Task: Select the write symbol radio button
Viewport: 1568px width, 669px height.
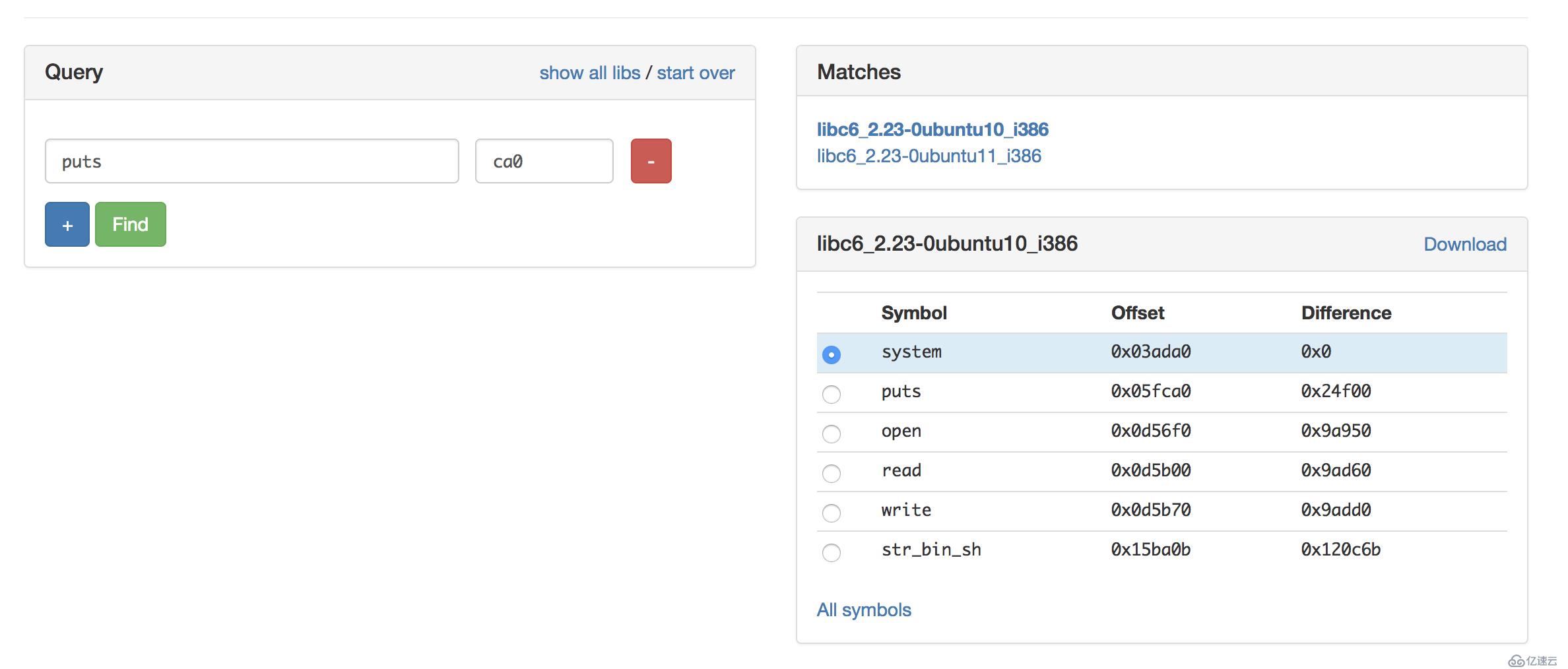Action: (x=832, y=513)
